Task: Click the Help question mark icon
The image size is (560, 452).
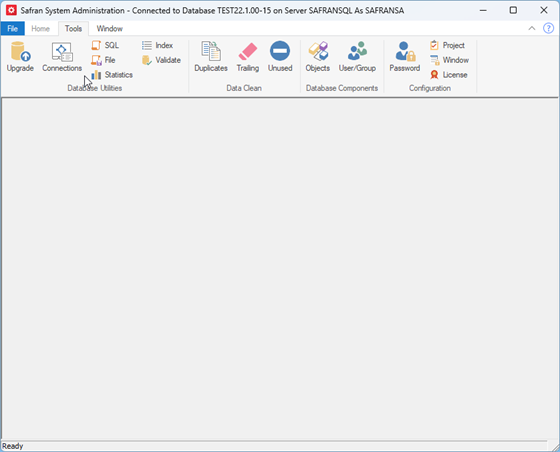Action: pyautogui.click(x=548, y=28)
